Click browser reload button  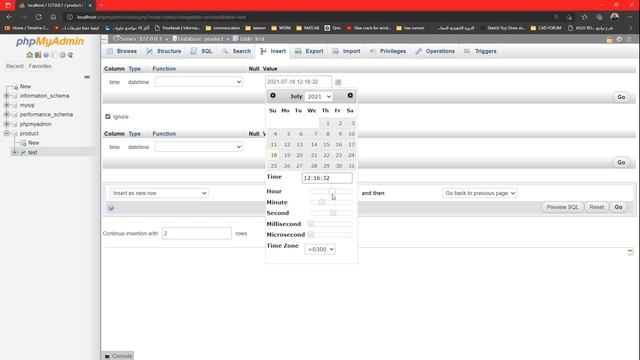point(38,17)
